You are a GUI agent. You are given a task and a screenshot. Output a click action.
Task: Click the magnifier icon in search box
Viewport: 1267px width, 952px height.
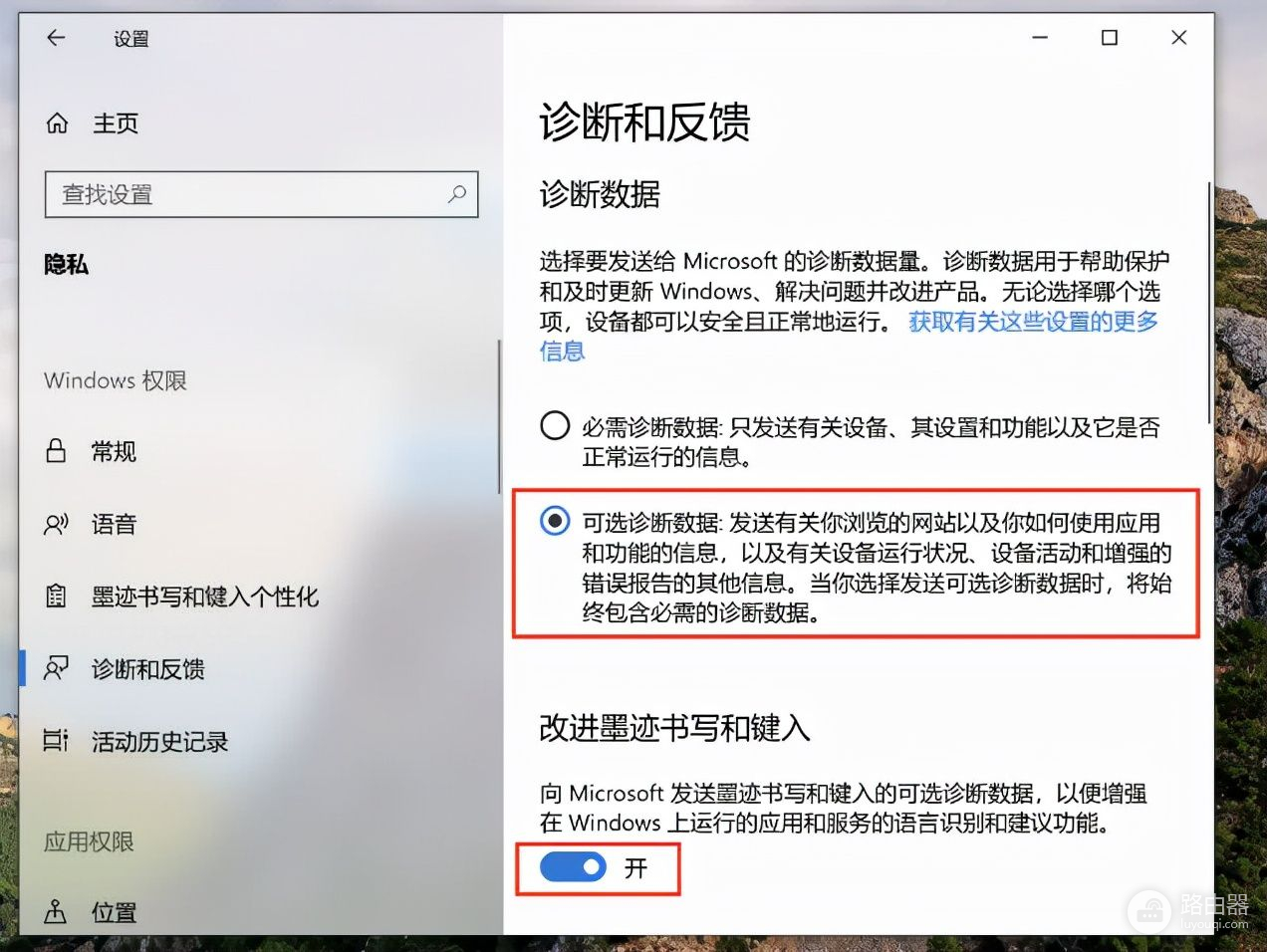pos(457,194)
